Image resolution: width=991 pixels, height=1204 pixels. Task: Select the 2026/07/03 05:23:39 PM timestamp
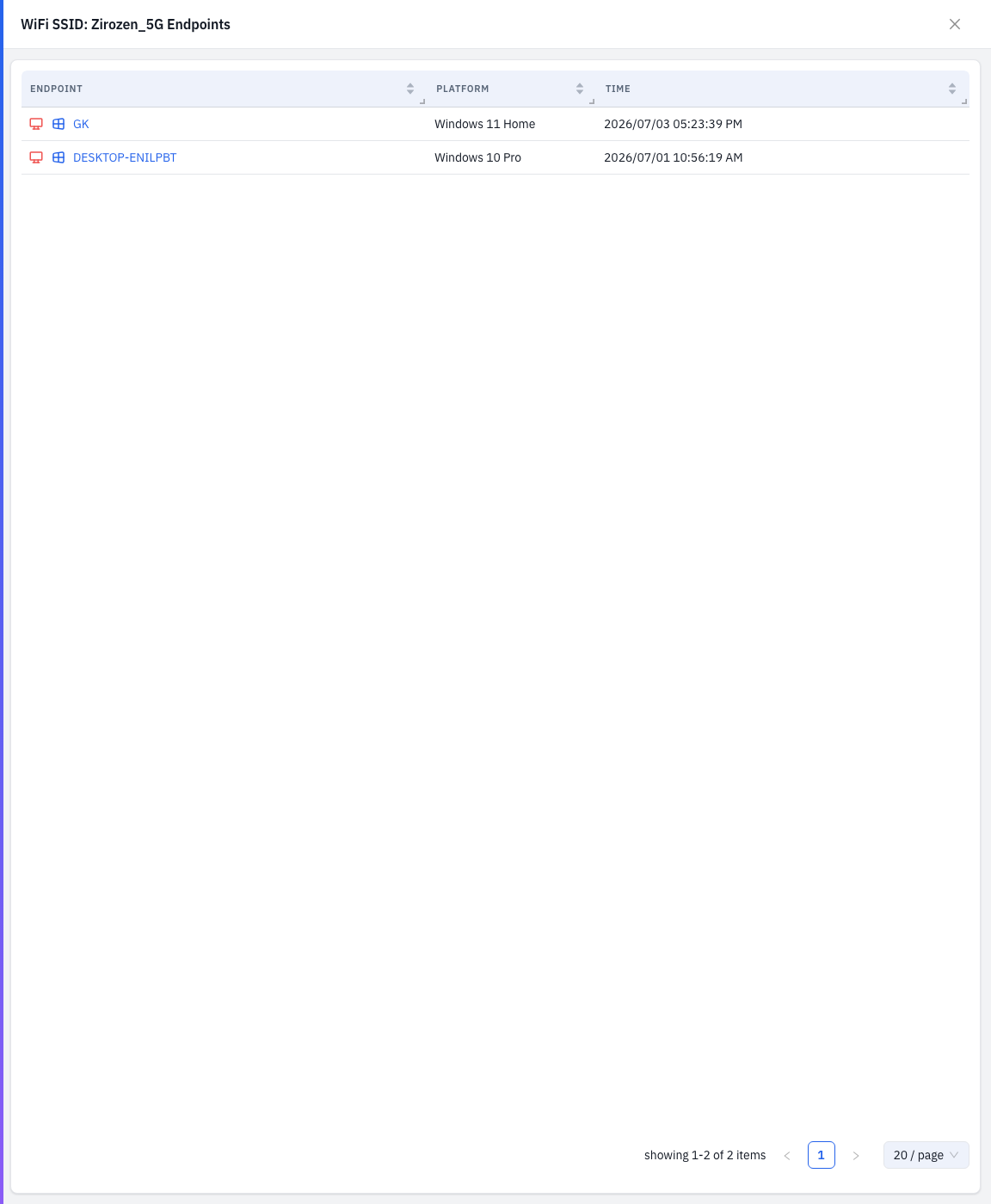click(674, 124)
